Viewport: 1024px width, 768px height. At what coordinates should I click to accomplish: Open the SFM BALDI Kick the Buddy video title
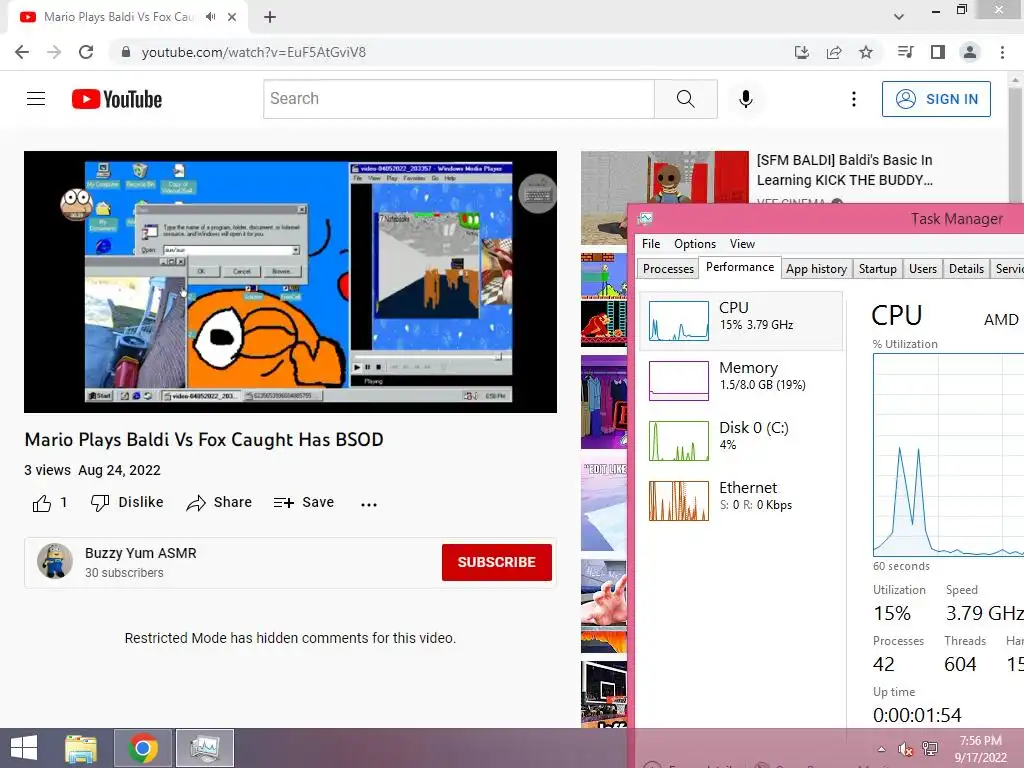click(x=844, y=170)
